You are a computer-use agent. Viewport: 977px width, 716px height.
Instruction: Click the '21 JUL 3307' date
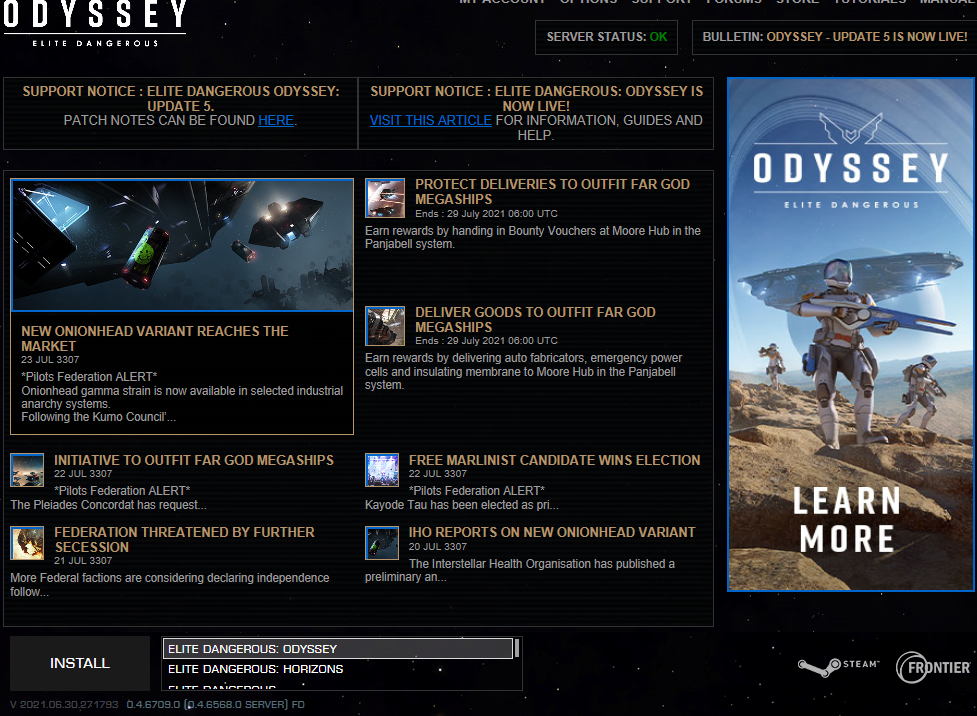pos(83,560)
